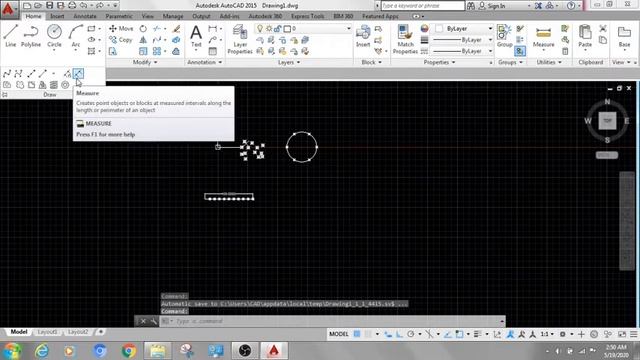640x360 pixels.
Task: Toggle lineweight display in status bar
Action: [x=478, y=334]
